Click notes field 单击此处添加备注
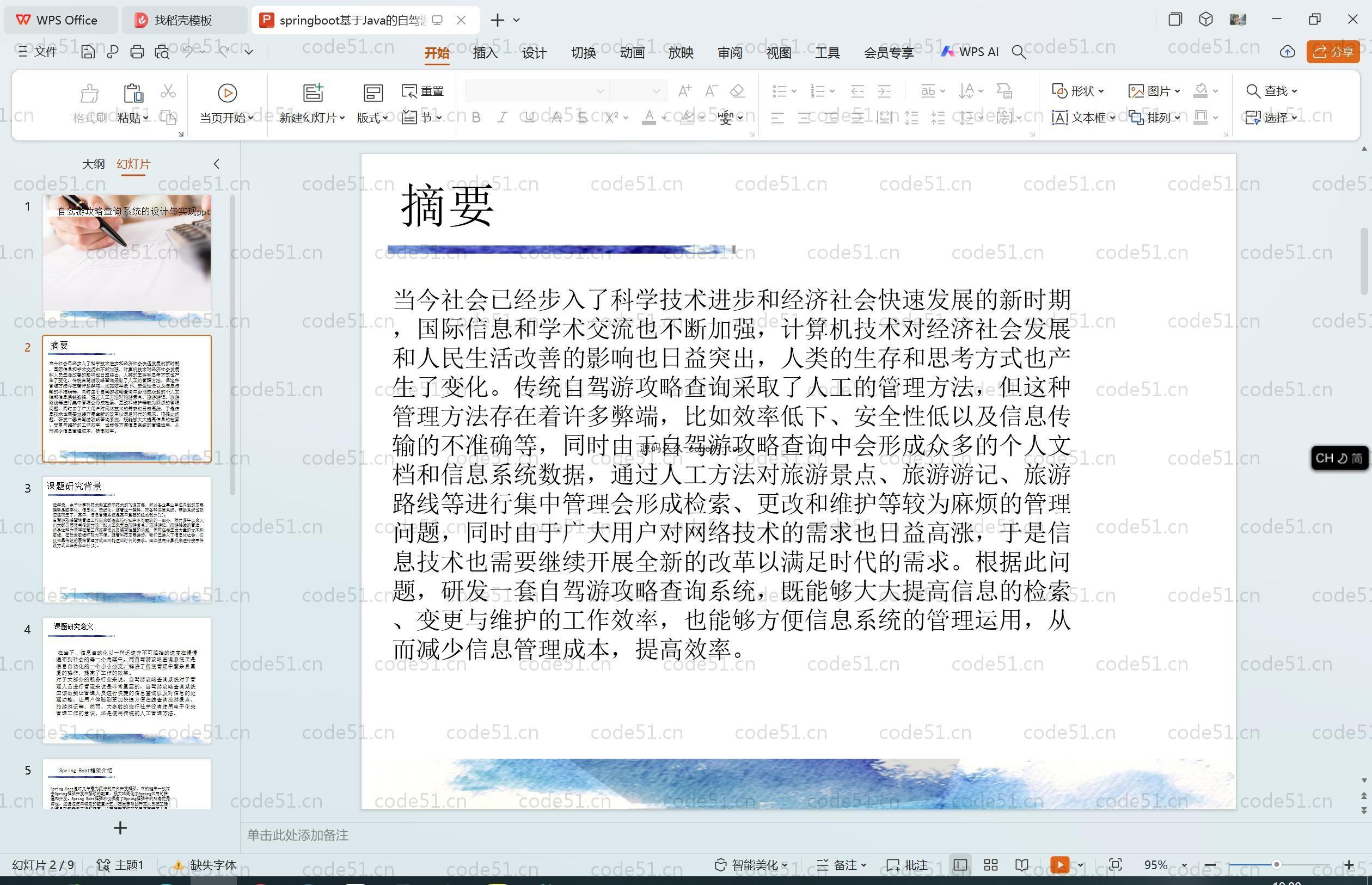Viewport: 1372px width, 885px height. pyautogui.click(x=298, y=835)
